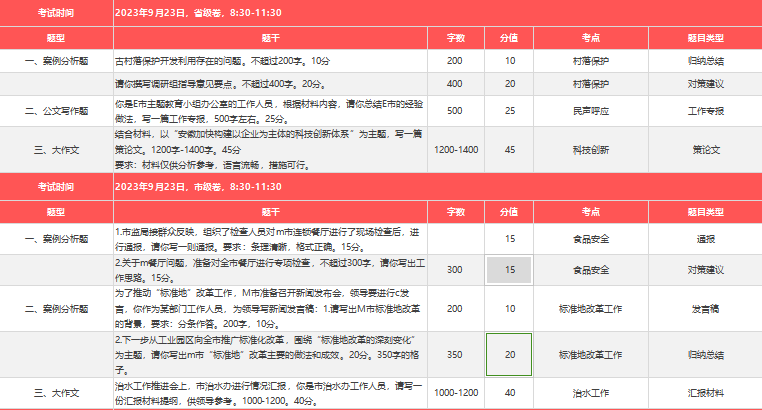Click the '策论文' question type cell
This screenshot has height=410, width=762.
coord(706,149)
